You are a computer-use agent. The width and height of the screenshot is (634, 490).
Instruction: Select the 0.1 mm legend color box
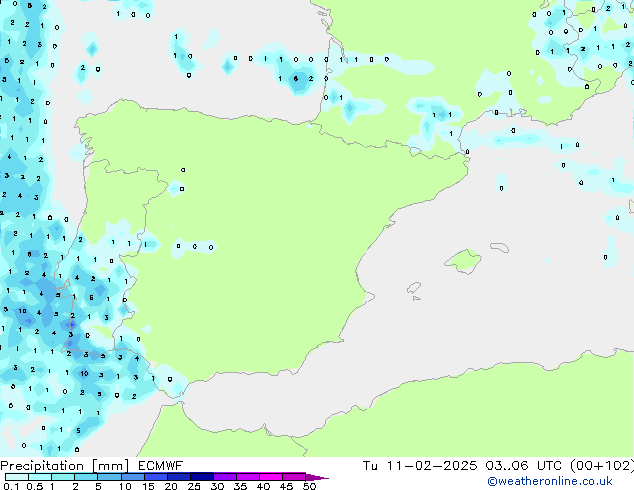click(x=17, y=477)
